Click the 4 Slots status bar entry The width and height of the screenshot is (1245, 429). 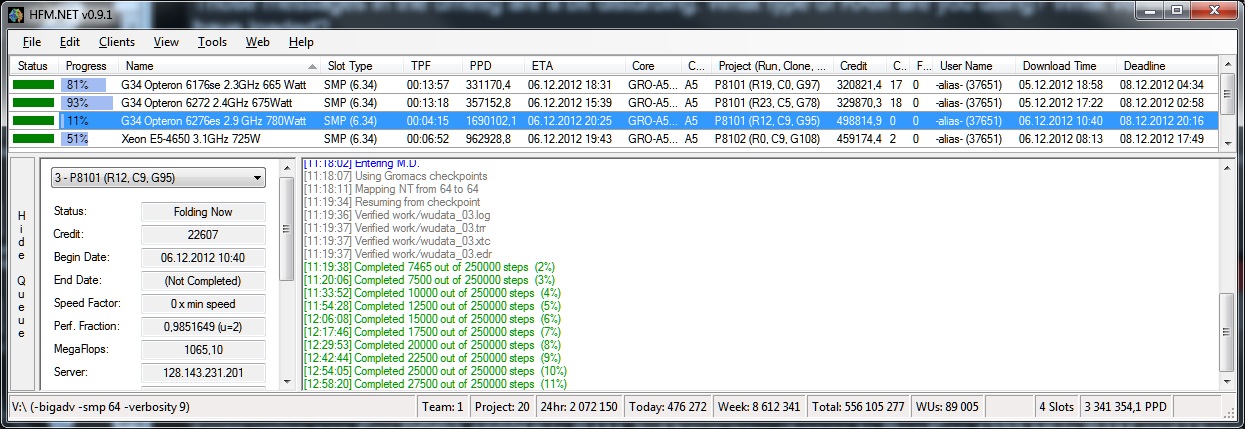tap(1056, 407)
